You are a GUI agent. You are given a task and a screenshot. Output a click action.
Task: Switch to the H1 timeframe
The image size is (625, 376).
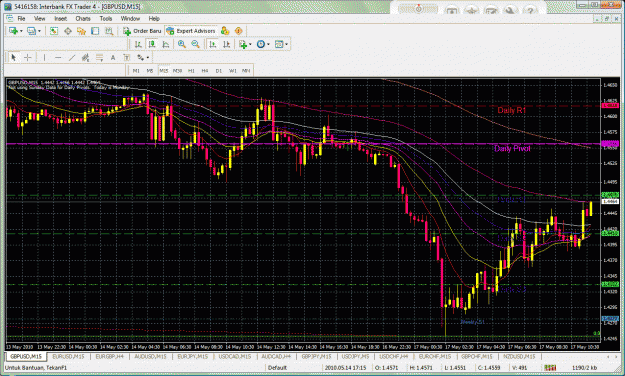[x=191, y=71]
